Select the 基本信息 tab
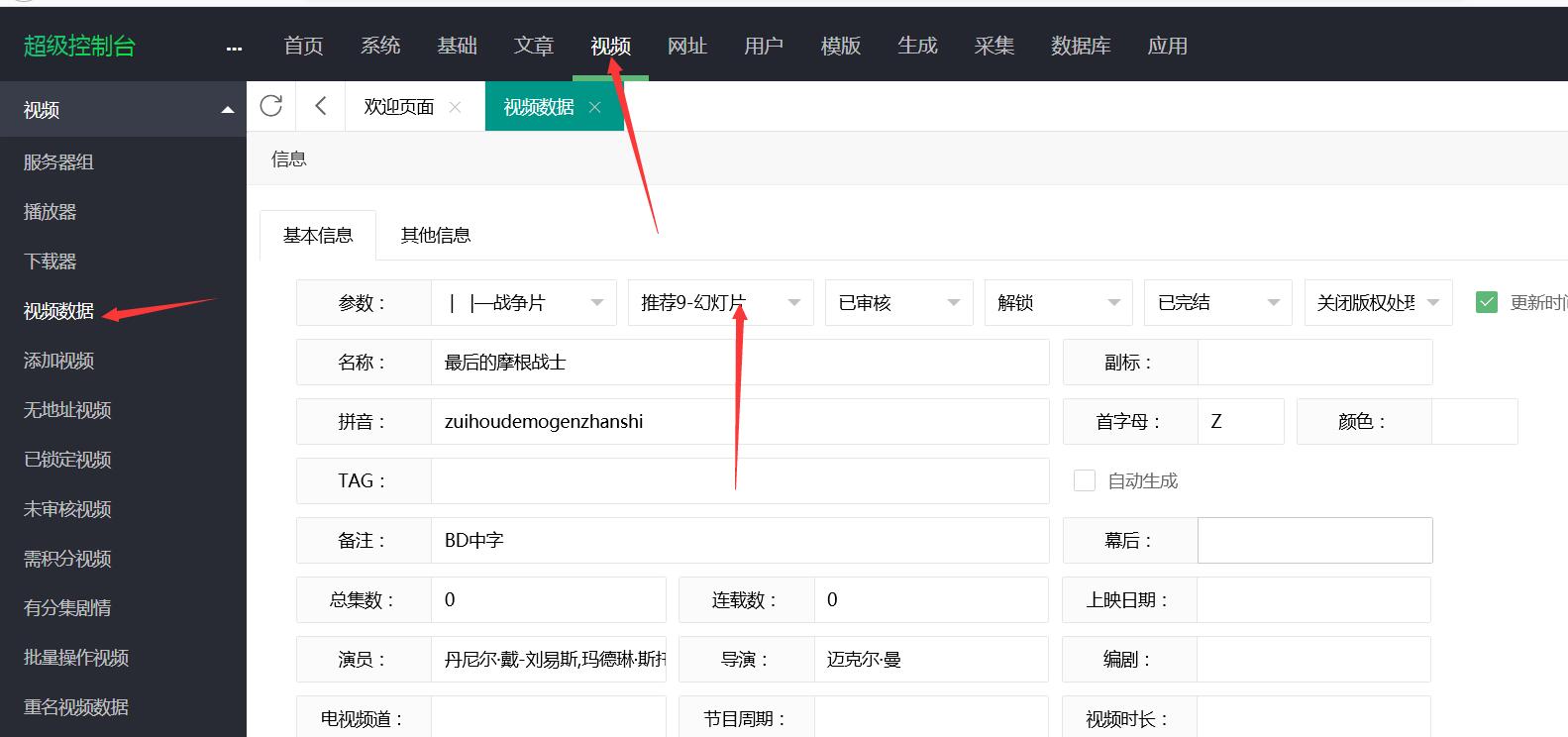The image size is (1568, 737). pyautogui.click(x=318, y=235)
